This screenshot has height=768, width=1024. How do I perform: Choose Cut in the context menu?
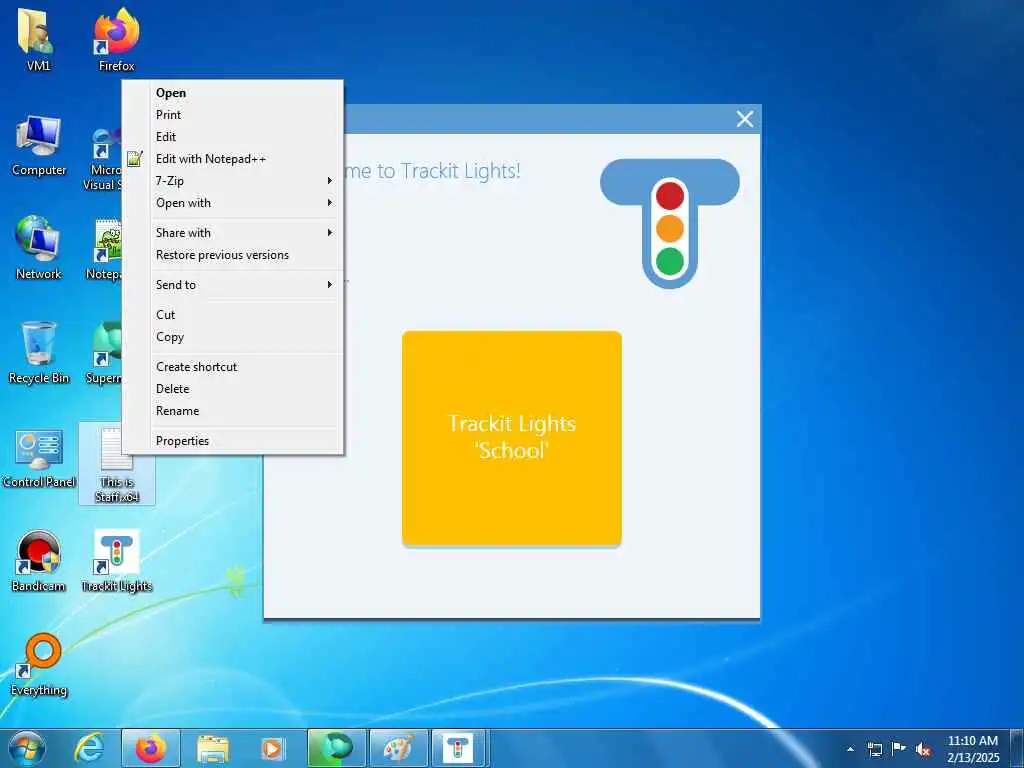[x=233, y=315]
